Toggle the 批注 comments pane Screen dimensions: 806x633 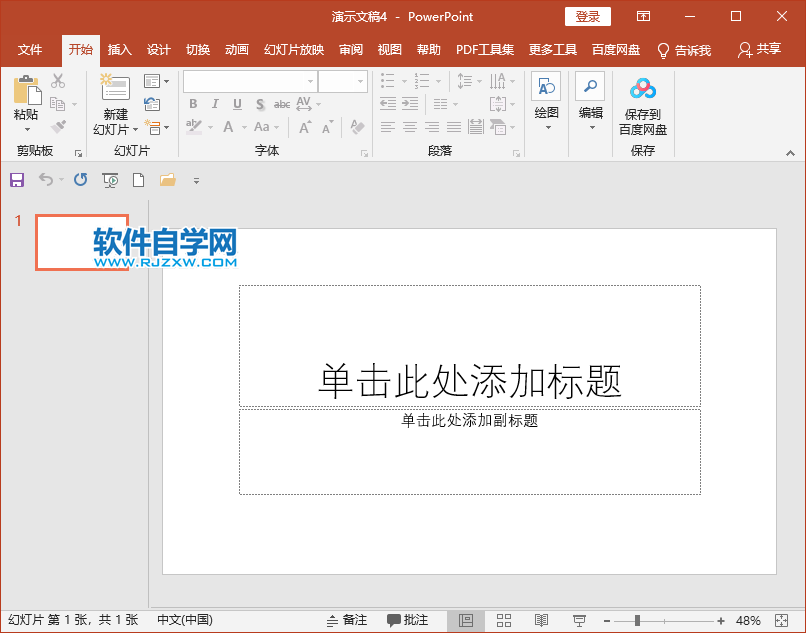coord(408,620)
